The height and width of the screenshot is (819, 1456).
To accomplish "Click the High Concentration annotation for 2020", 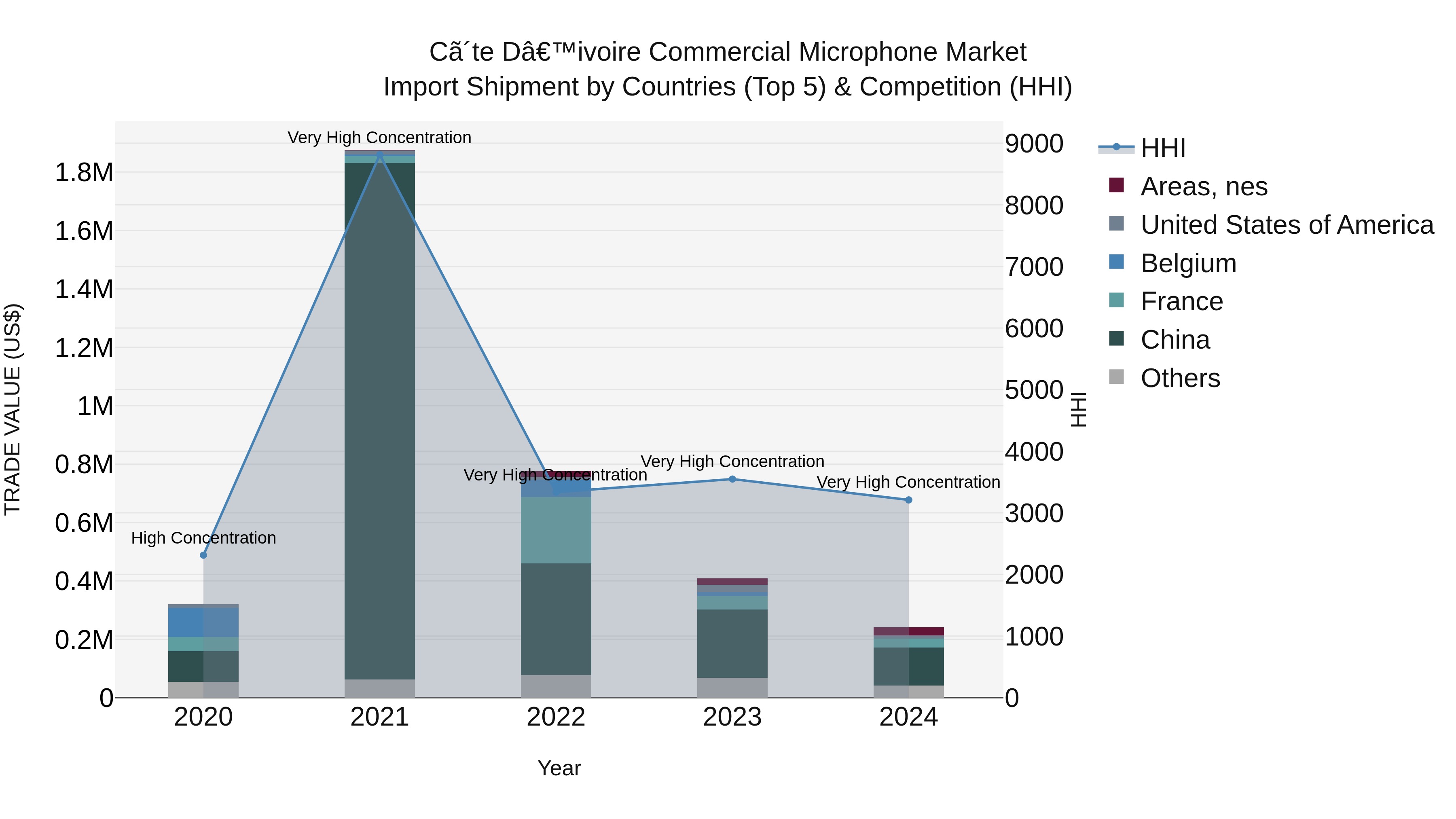I will tap(203, 538).
